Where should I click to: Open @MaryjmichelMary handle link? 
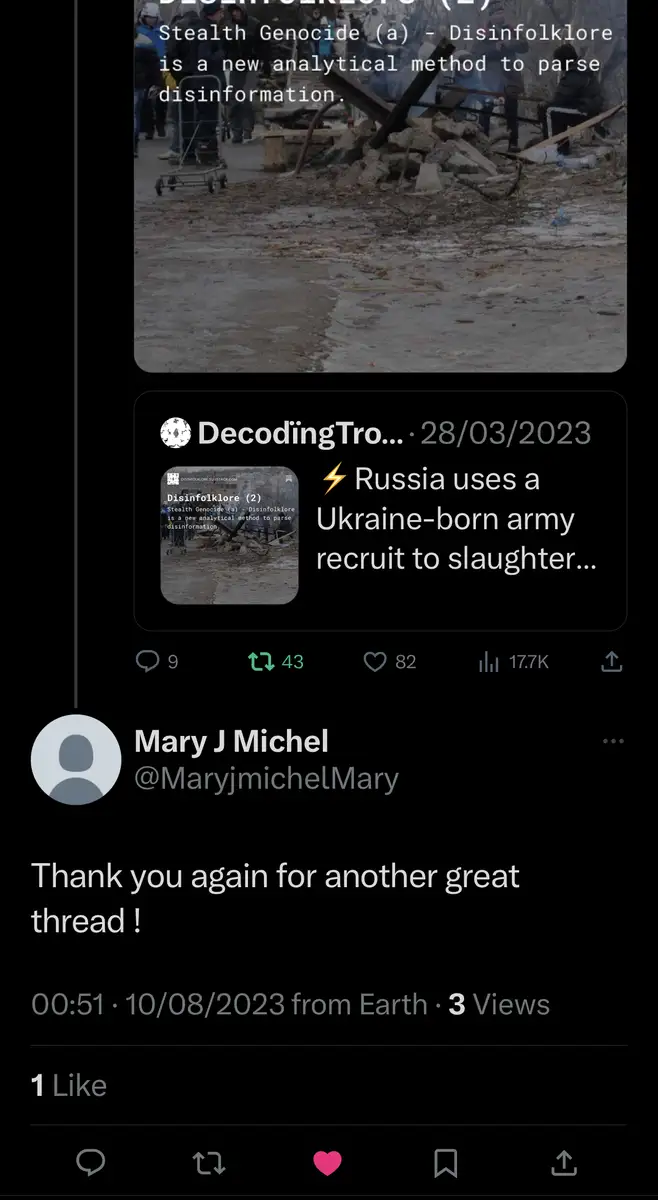point(266,779)
